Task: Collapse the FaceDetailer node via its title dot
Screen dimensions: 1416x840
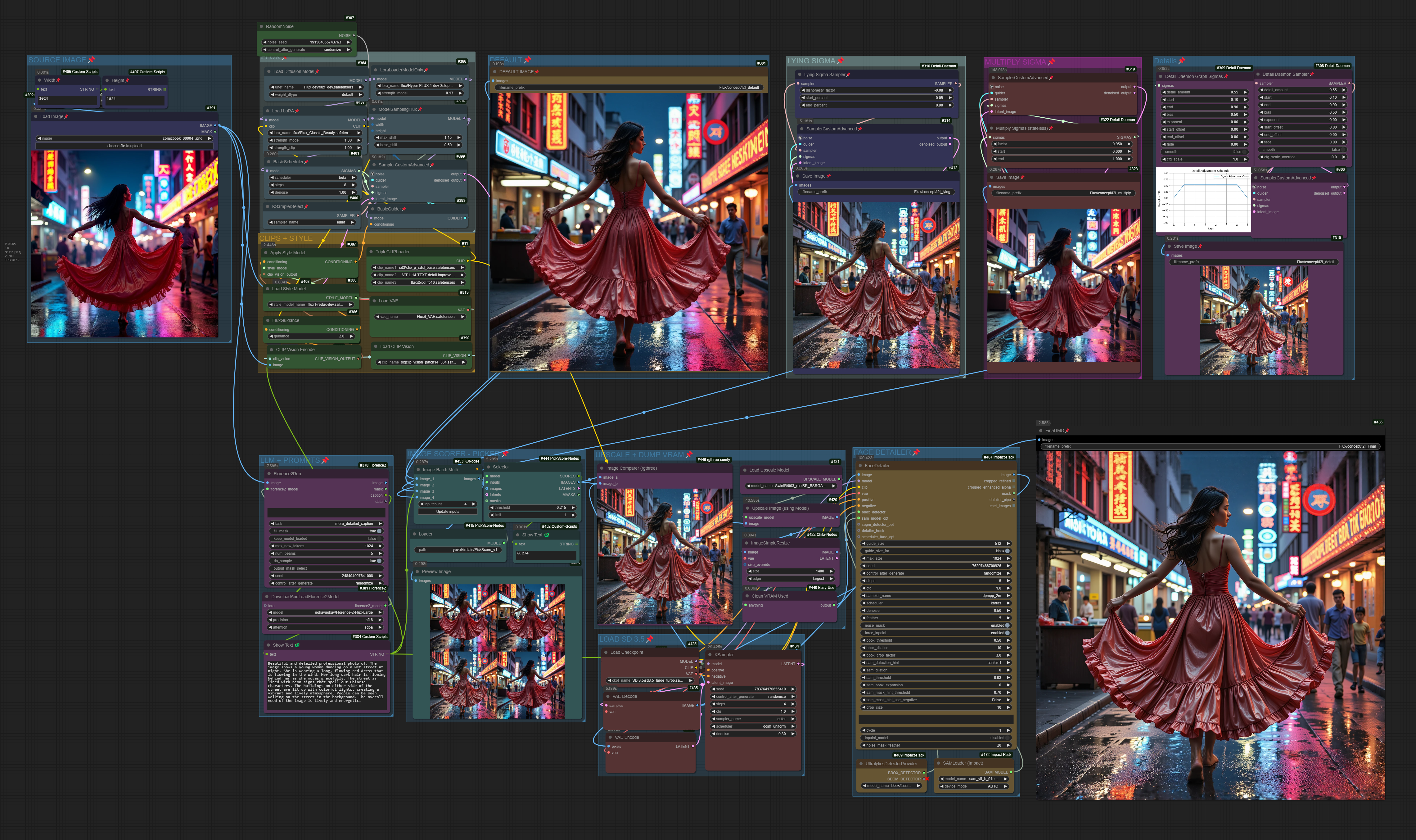Action: (860, 466)
